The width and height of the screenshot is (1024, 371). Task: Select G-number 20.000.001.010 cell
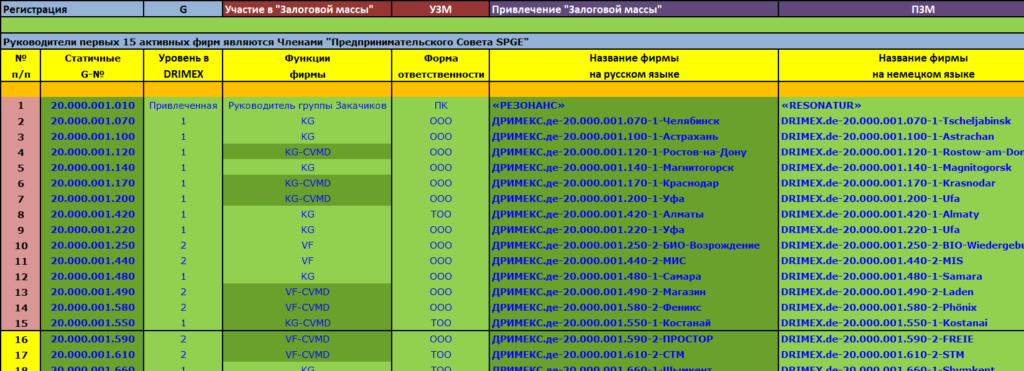coord(92,105)
